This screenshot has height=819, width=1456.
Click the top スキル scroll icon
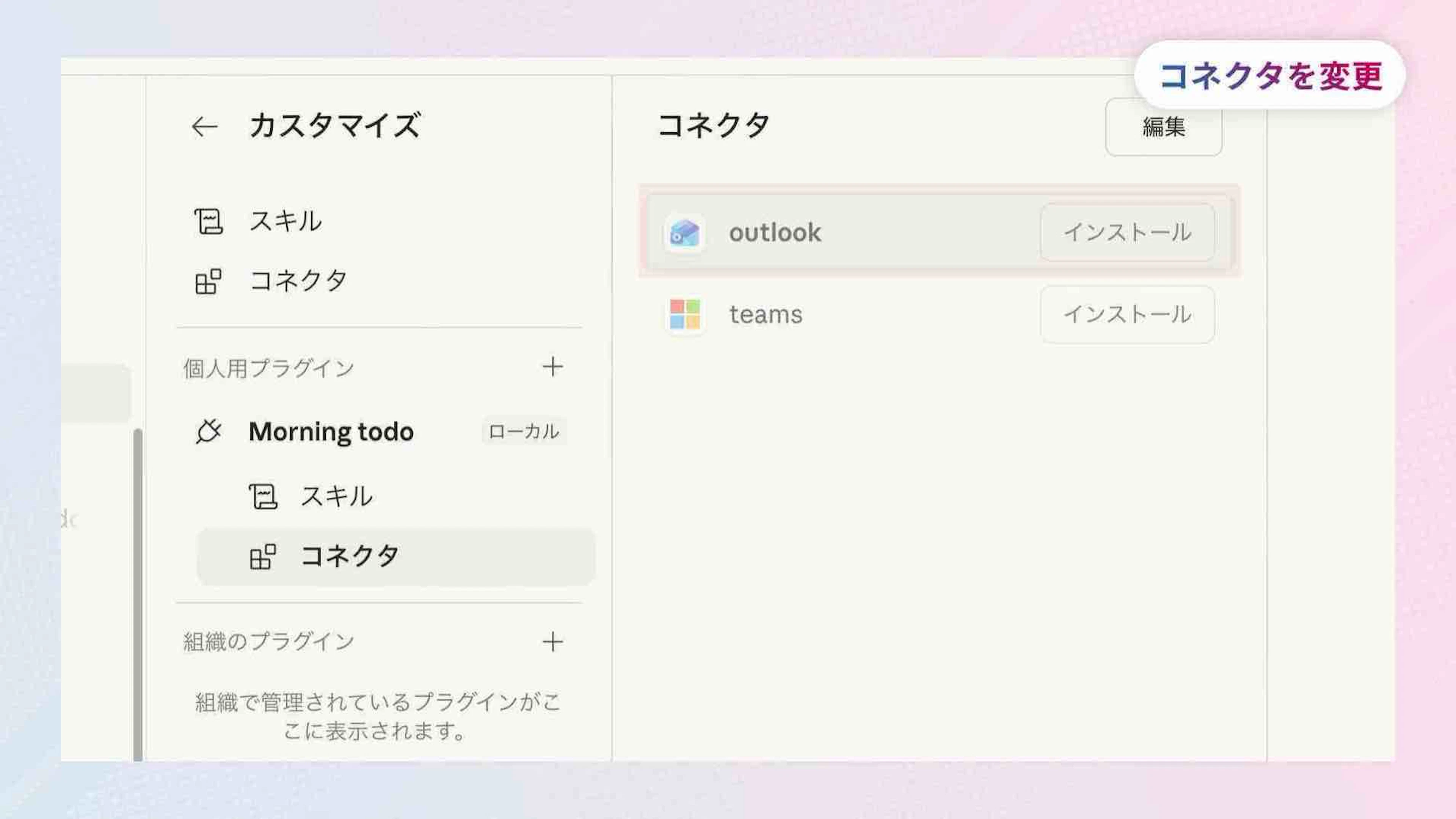pos(208,221)
